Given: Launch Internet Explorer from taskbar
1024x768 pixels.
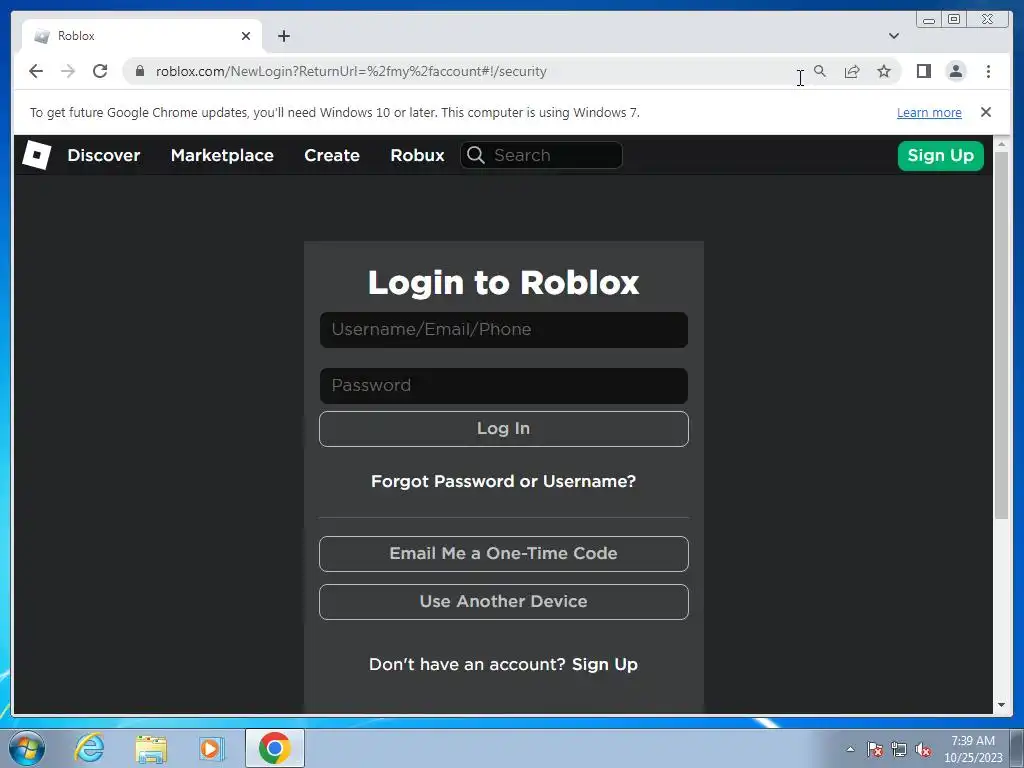Looking at the screenshot, I should [x=89, y=748].
